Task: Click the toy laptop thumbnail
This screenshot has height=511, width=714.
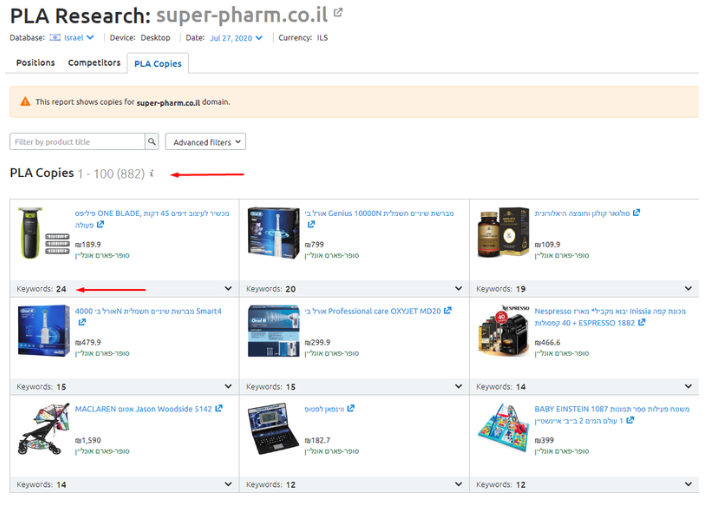Action: click(x=274, y=429)
